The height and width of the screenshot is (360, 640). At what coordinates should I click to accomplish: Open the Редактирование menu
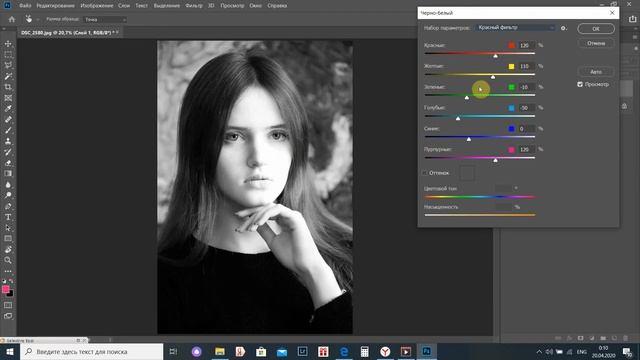point(56,6)
